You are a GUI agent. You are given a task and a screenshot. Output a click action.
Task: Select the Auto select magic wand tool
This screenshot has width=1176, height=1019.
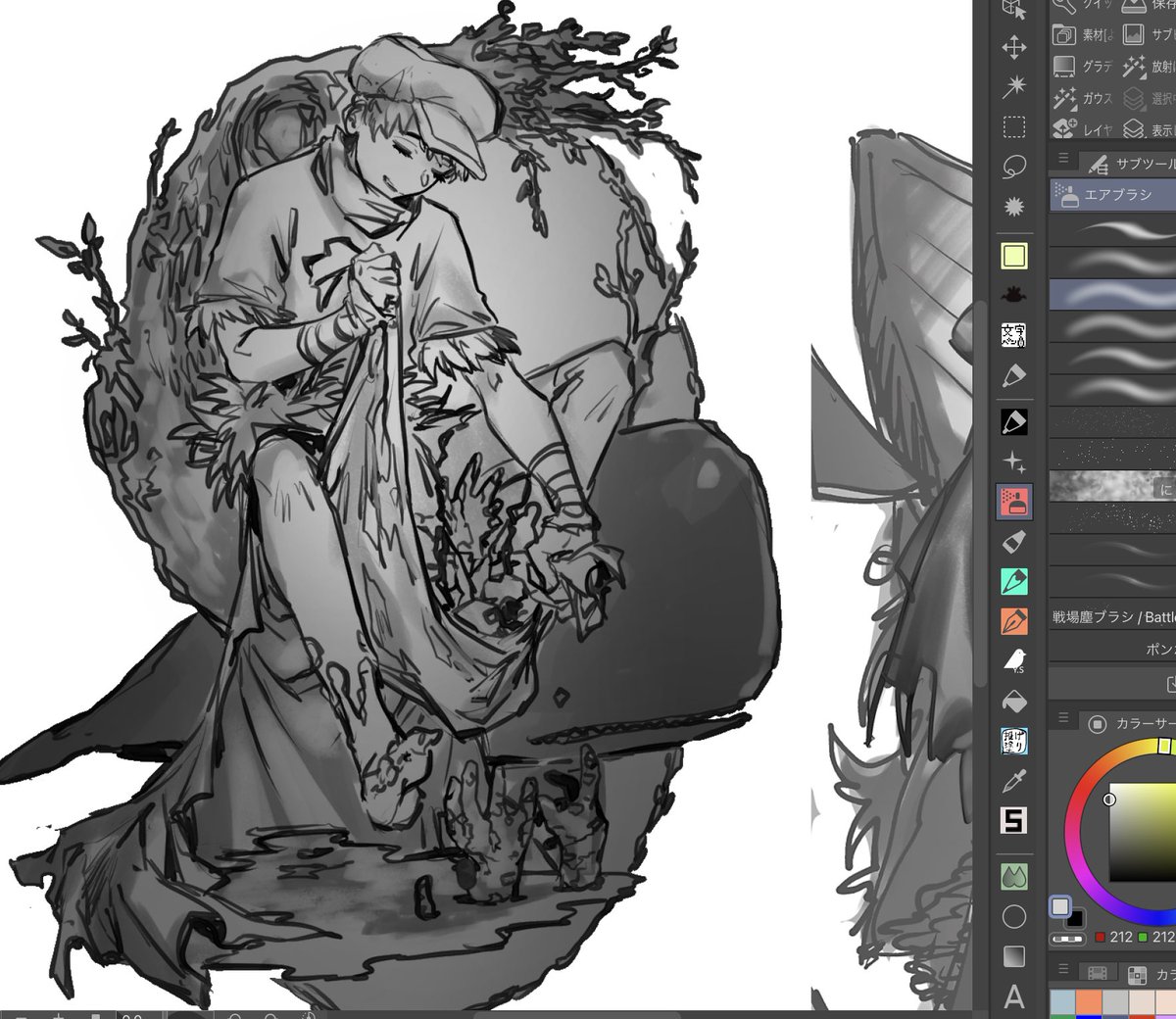[x=1014, y=86]
